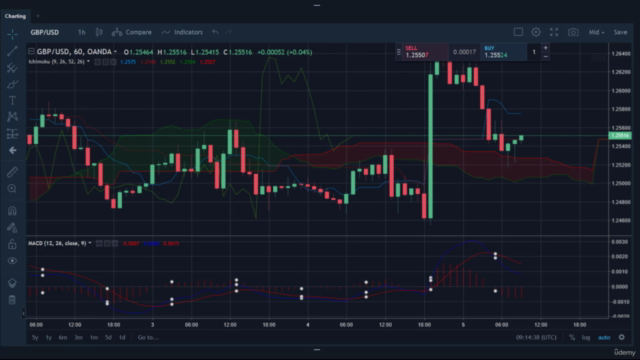Enter fullscreen mode

click(554, 32)
